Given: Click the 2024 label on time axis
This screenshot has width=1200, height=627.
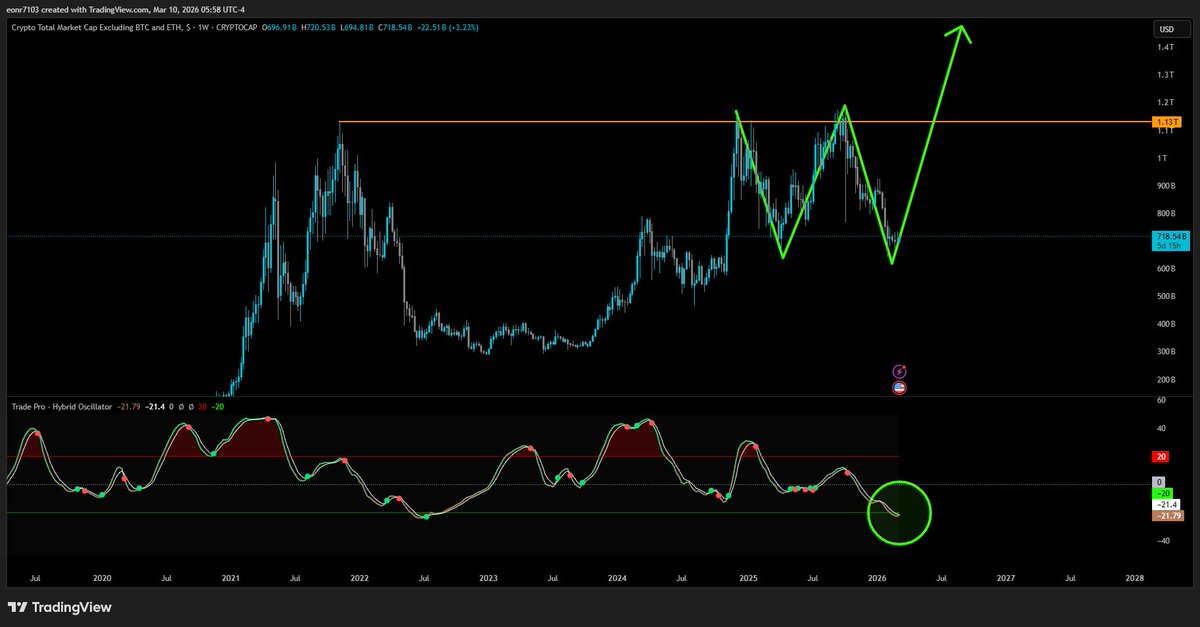Looking at the screenshot, I should [617, 578].
